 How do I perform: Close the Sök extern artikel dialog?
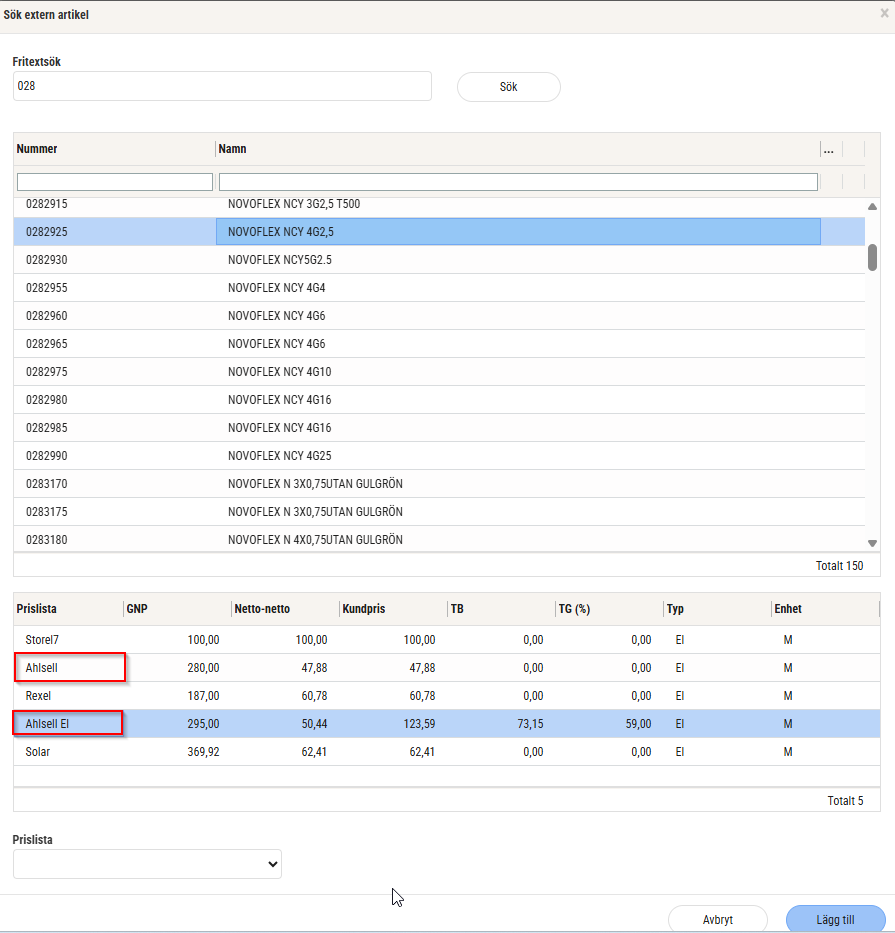(x=884, y=14)
